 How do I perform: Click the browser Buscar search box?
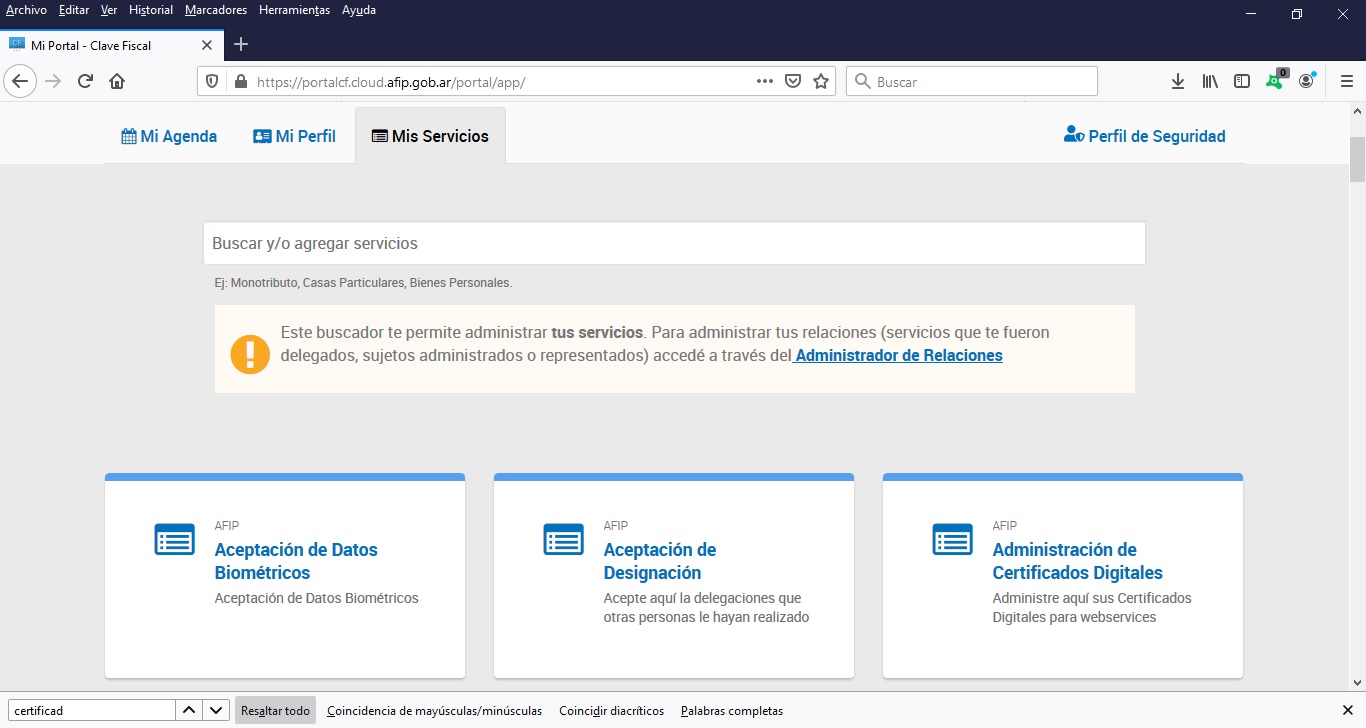972,82
